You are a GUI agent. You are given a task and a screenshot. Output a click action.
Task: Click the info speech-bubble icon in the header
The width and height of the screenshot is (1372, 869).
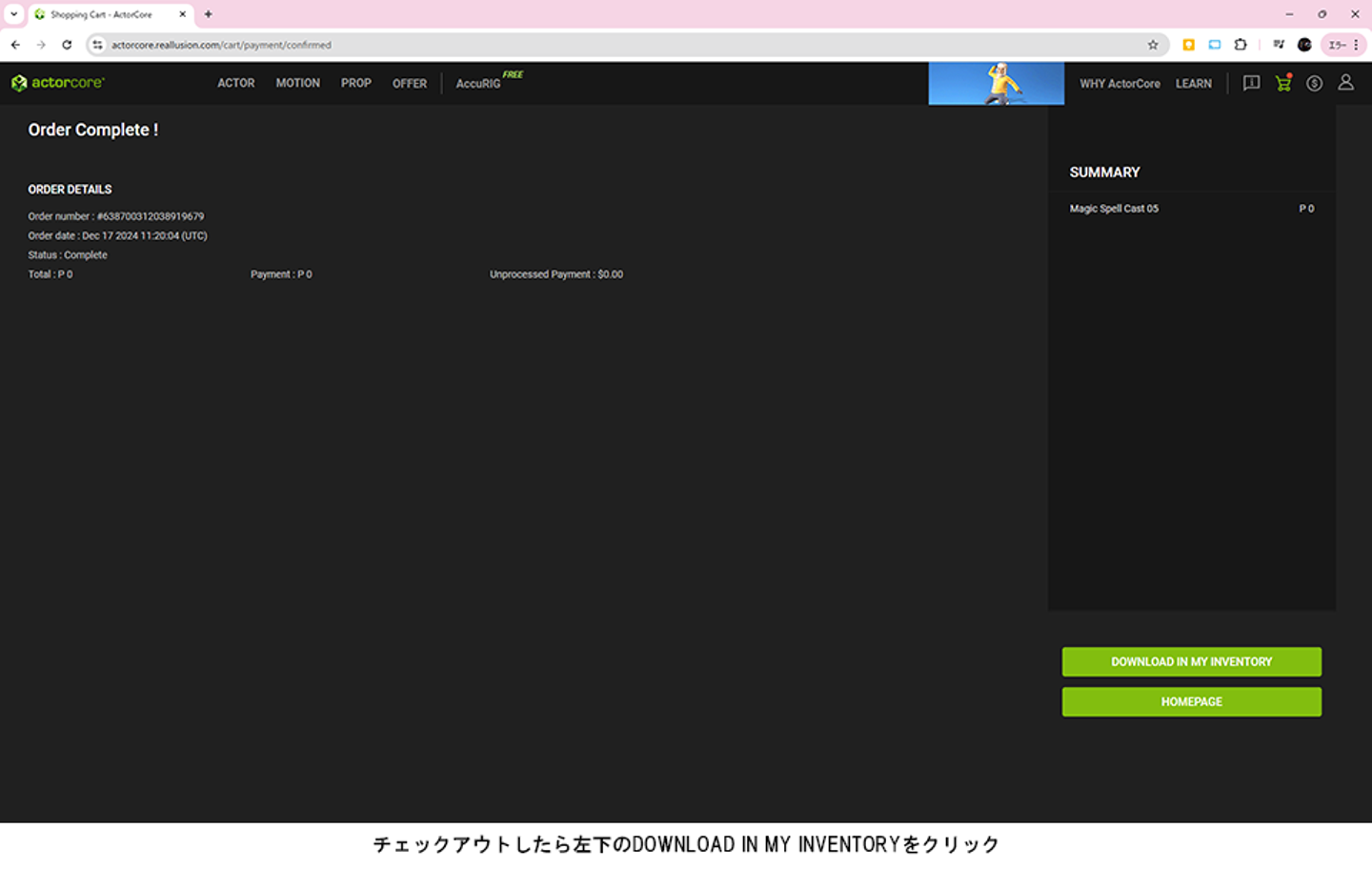click(x=1252, y=83)
